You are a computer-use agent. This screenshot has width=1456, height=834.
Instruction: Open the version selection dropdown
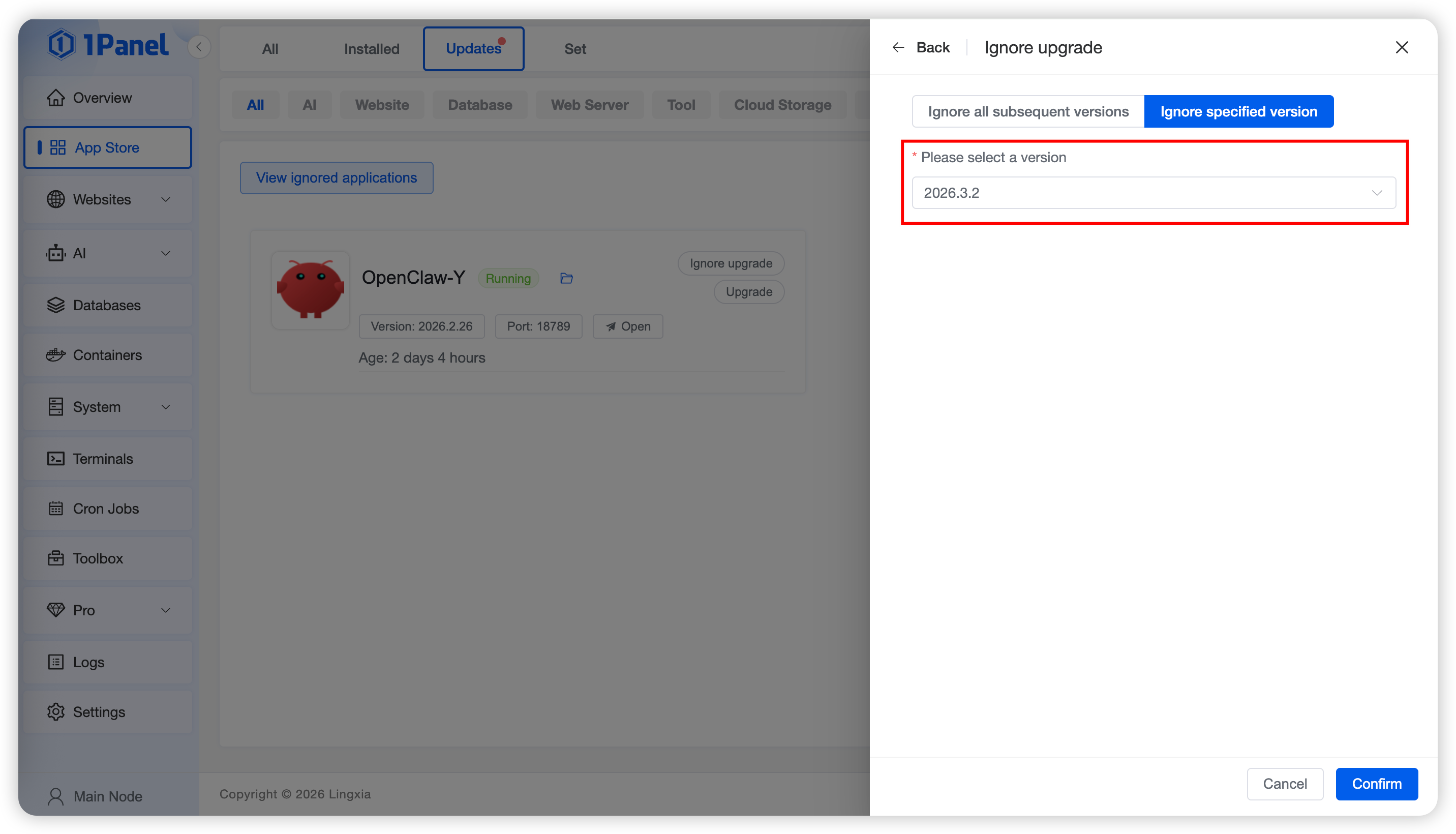point(1153,193)
